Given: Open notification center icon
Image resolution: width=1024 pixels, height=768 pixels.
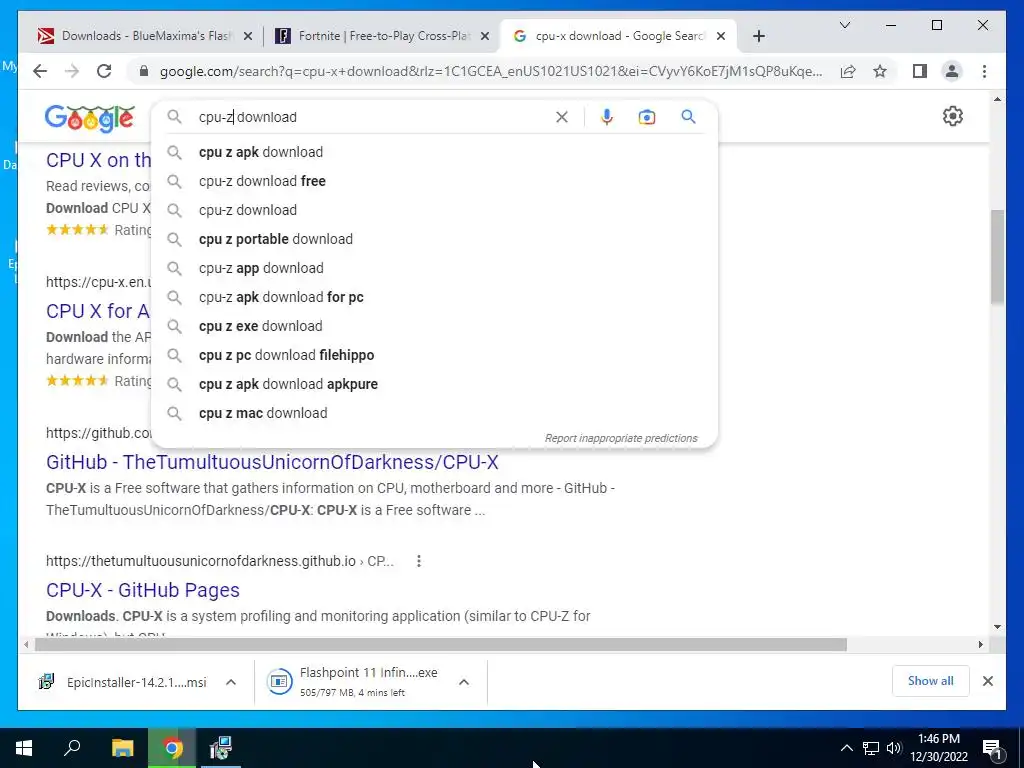Looking at the screenshot, I should [x=993, y=749].
